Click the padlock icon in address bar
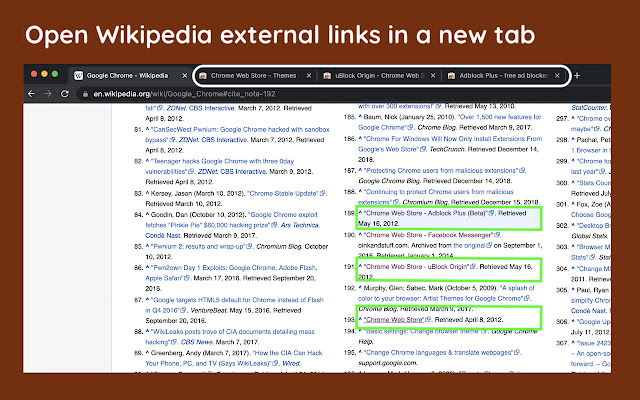Viewport: 640px width, 400px height. point(85,94)
